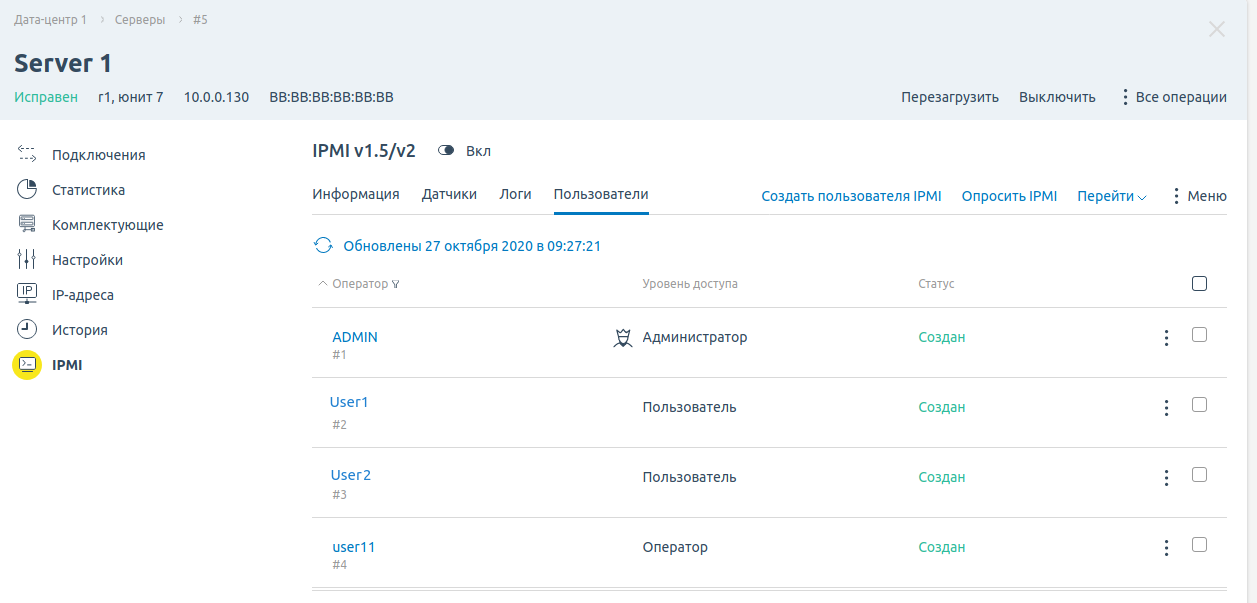
Task: Click the Connections icon in sidebar
Action: (27, 154)
